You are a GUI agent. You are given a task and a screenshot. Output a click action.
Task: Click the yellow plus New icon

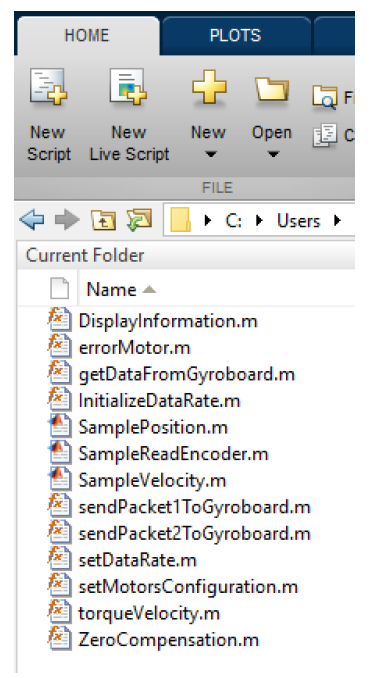[x=209, y=86]
